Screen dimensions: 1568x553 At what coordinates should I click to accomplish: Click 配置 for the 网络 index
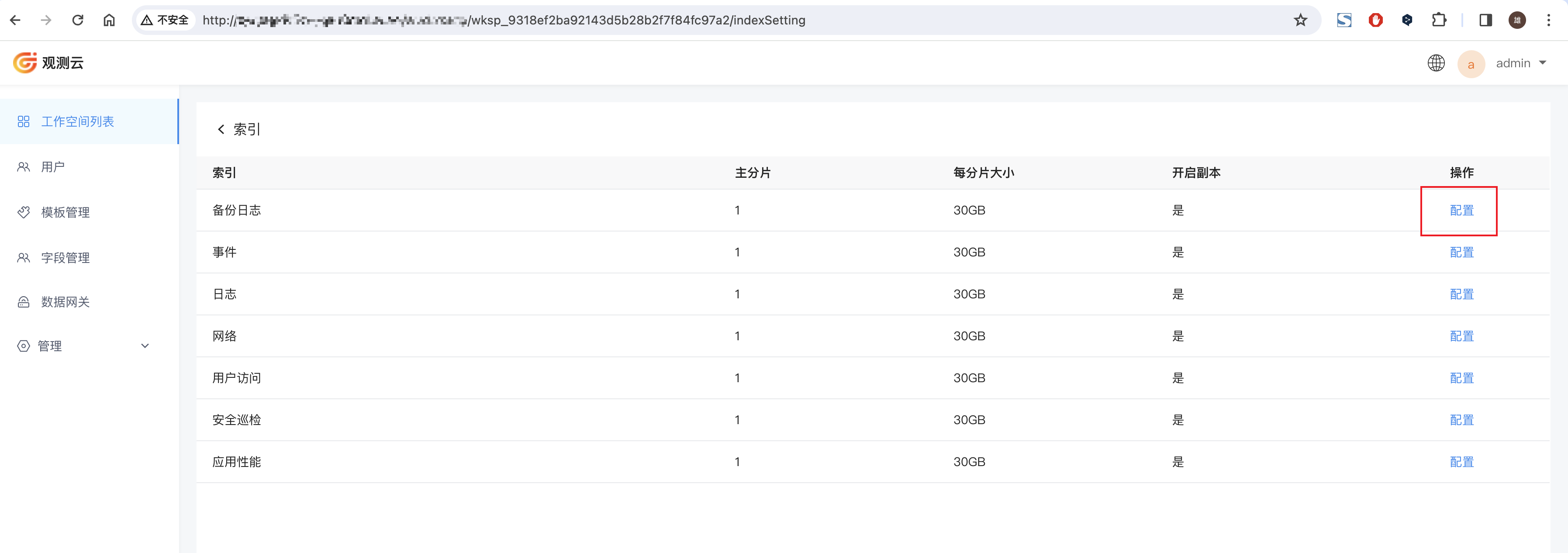[1461, 336]
